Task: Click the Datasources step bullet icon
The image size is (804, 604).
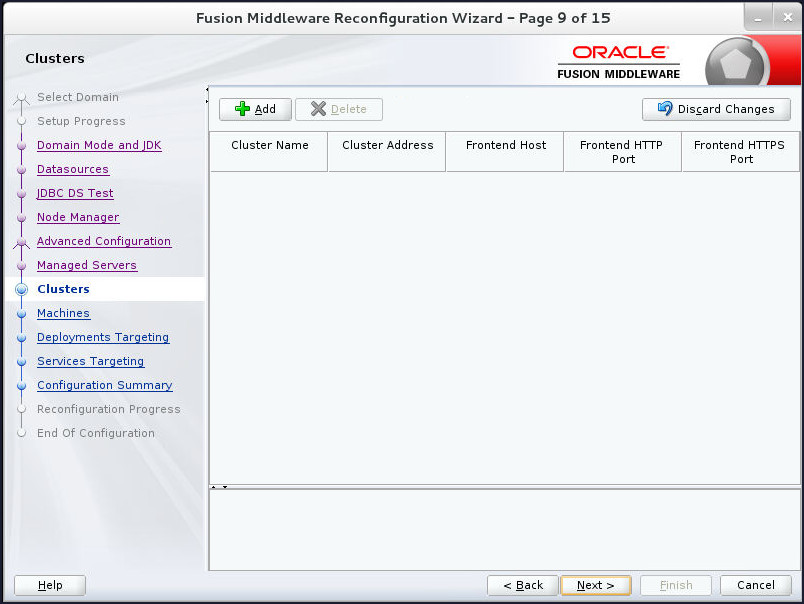Action: 22,170
